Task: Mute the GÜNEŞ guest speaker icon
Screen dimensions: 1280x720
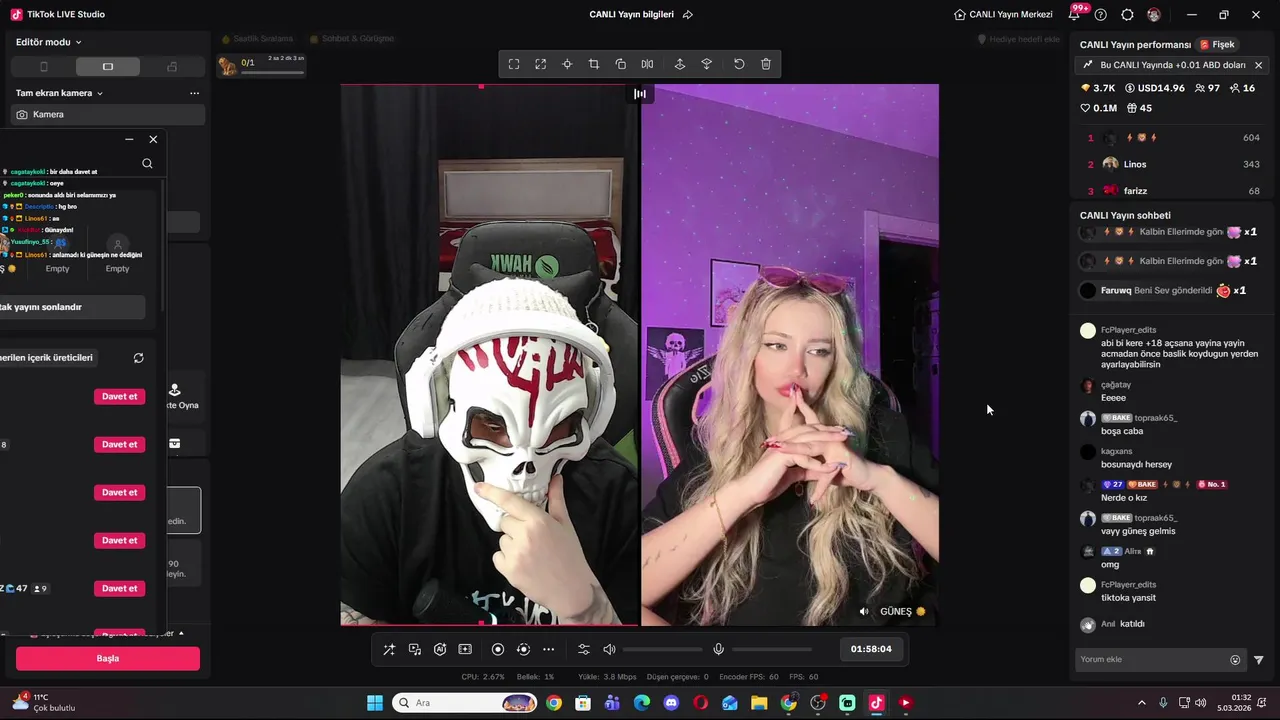Action: pyautogui.click(x=865, y=611)
